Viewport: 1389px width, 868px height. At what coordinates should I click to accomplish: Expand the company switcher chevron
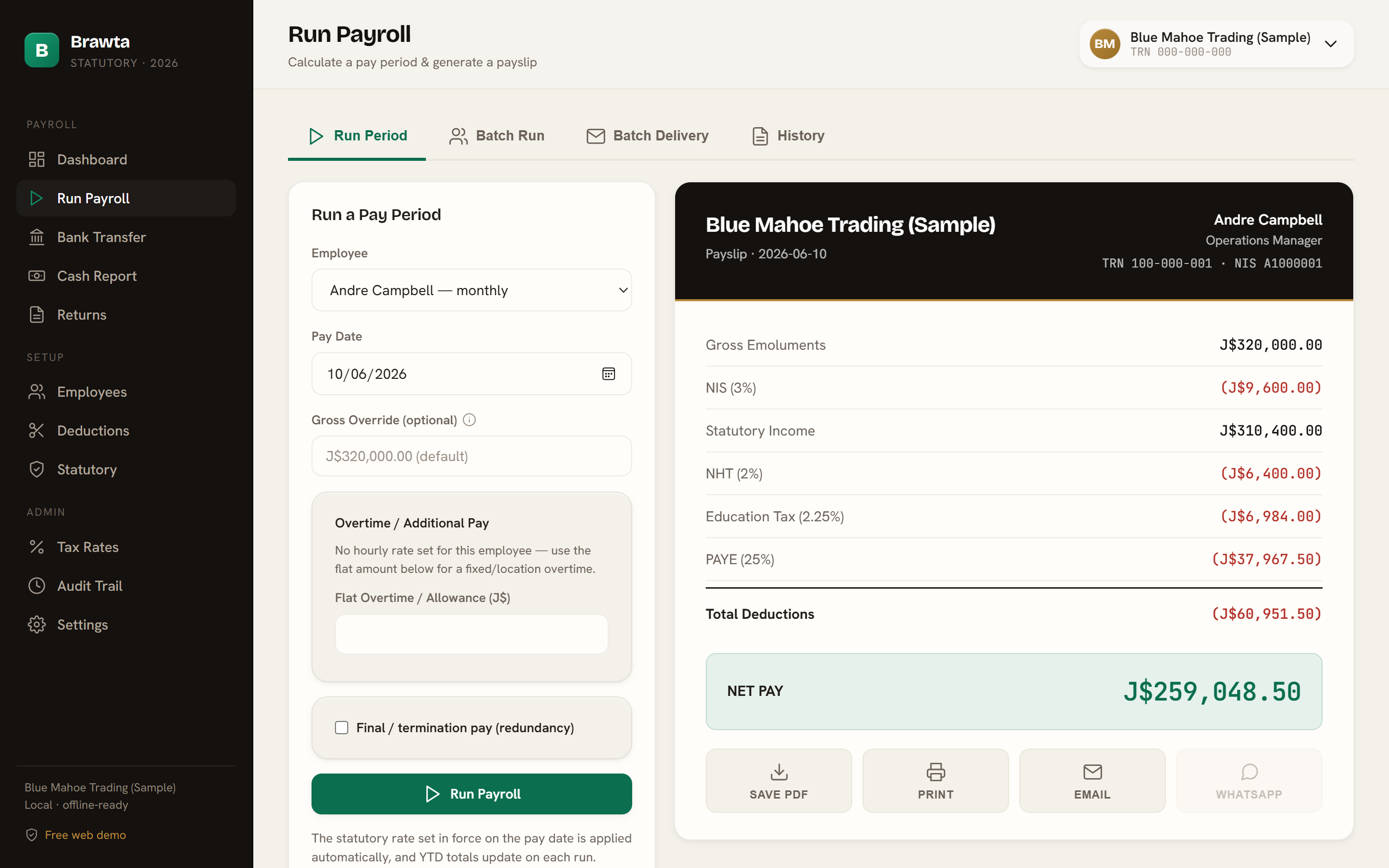1331,44
